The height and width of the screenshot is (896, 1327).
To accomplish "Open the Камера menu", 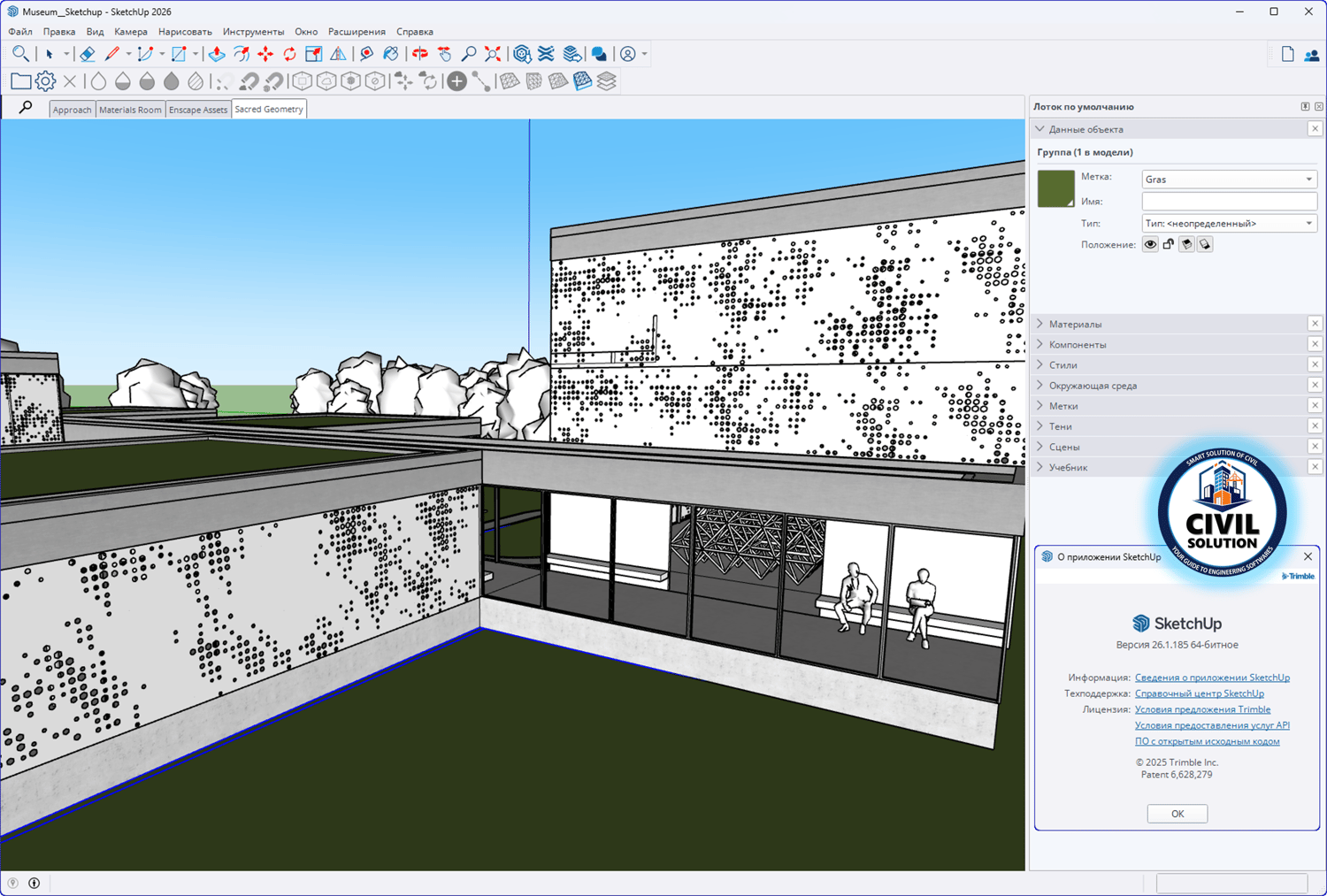I will click(x=131, y=32).
